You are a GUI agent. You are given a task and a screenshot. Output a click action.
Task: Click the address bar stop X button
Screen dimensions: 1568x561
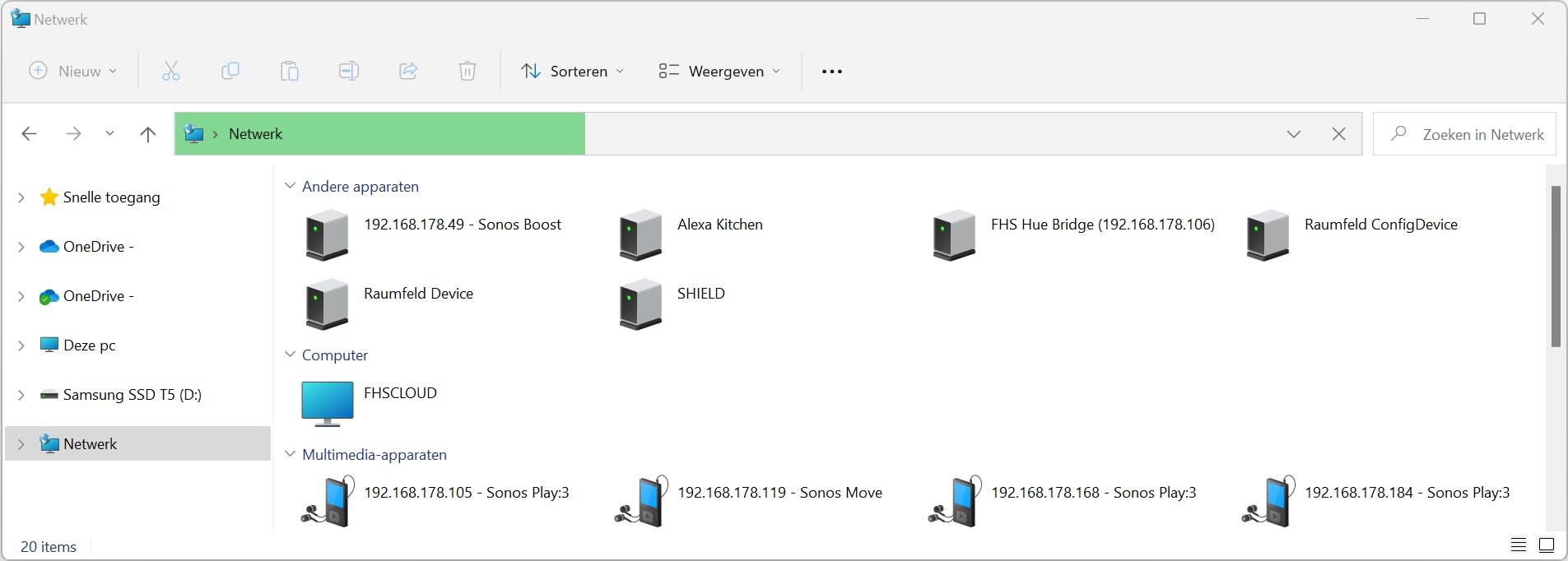[1339, 134]
